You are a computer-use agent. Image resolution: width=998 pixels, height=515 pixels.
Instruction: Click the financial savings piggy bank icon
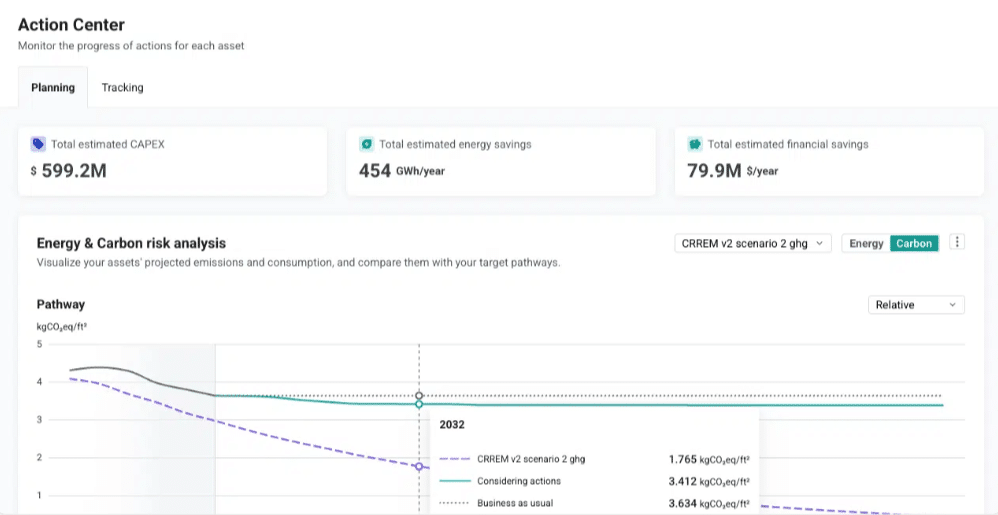695,145
